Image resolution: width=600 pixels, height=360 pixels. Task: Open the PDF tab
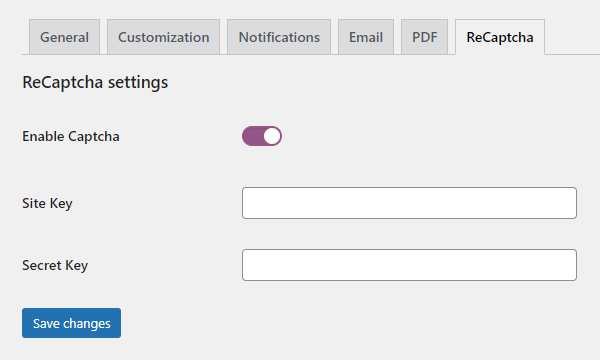point(424,37)
